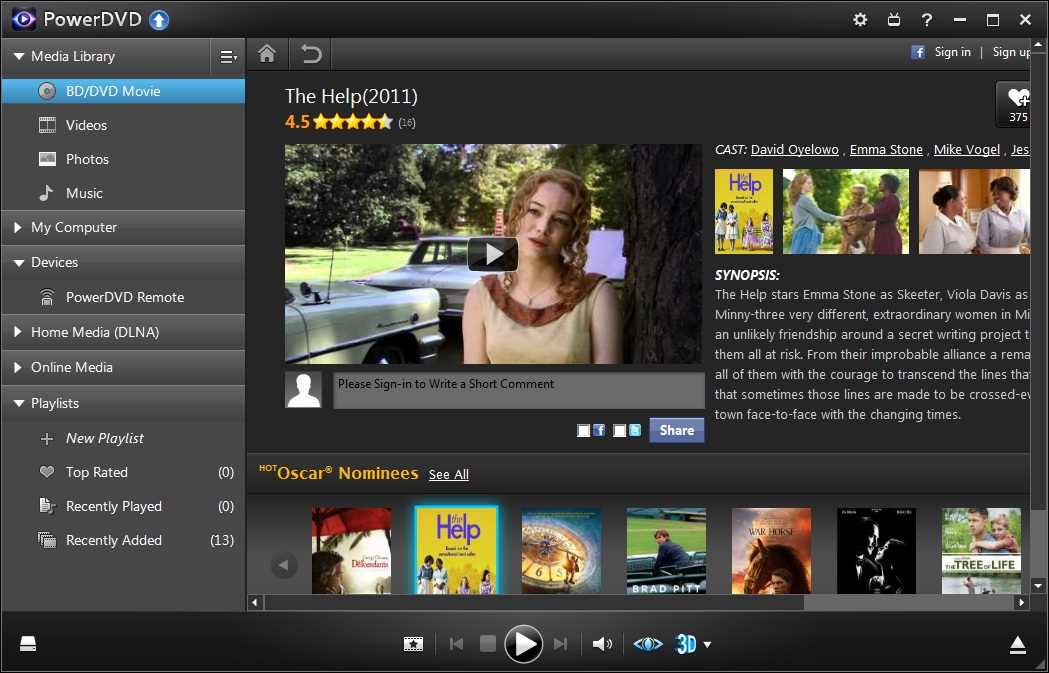This screenshot has width=1049, height=673.
Task: Click the back arrow button
Action: coord(310,54)
